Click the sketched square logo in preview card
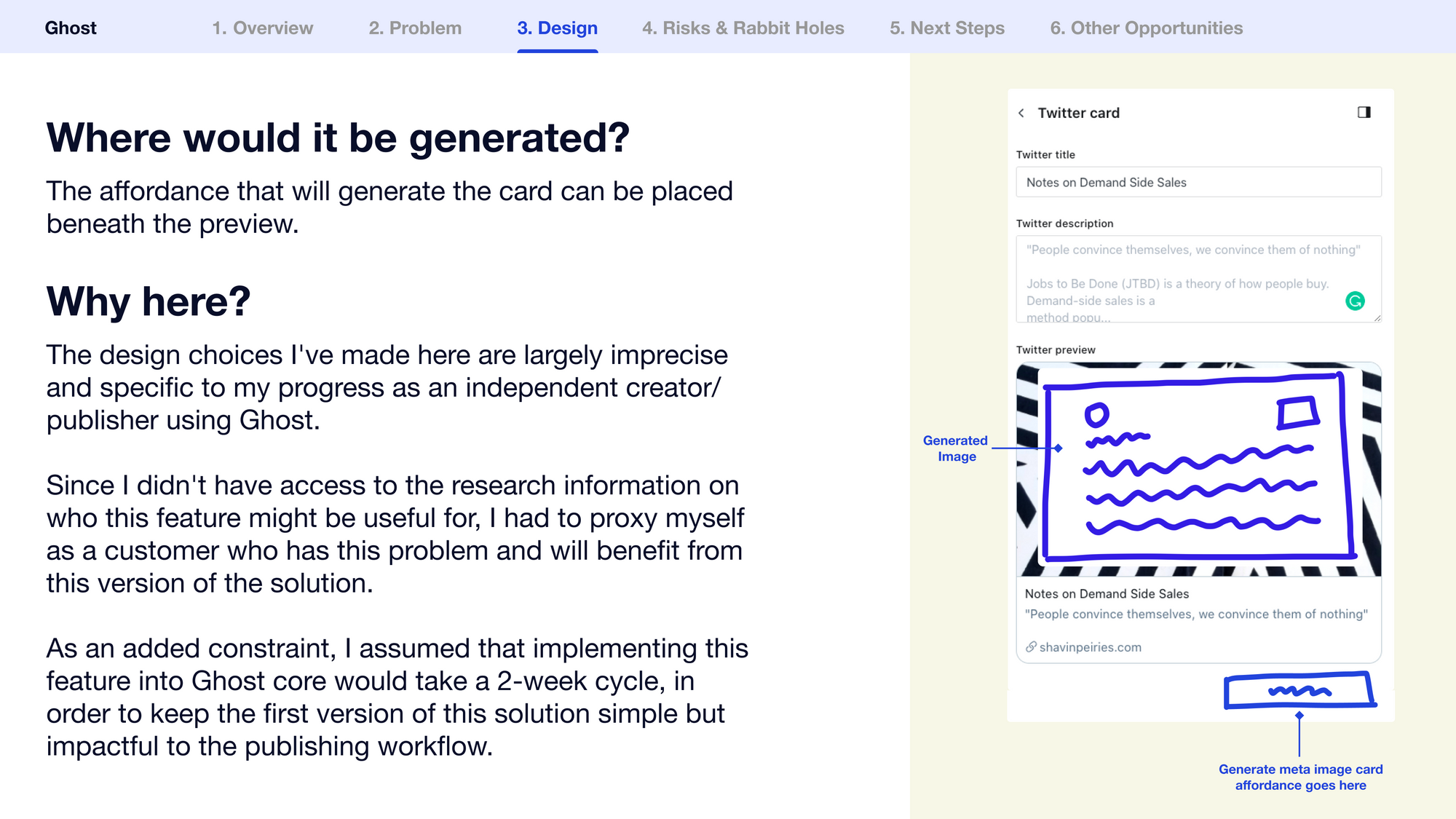Screen dimensions: 1456x819 pyautogui.click(x=1298, y=412)
